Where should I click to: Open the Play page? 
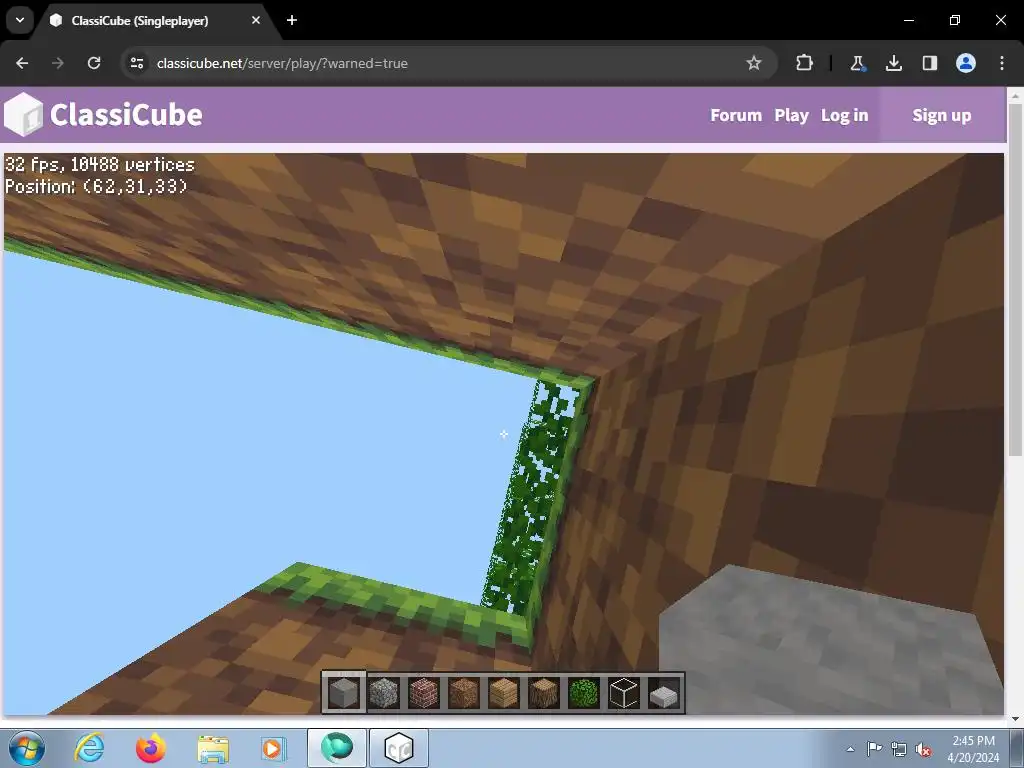[x=792, y=115]
